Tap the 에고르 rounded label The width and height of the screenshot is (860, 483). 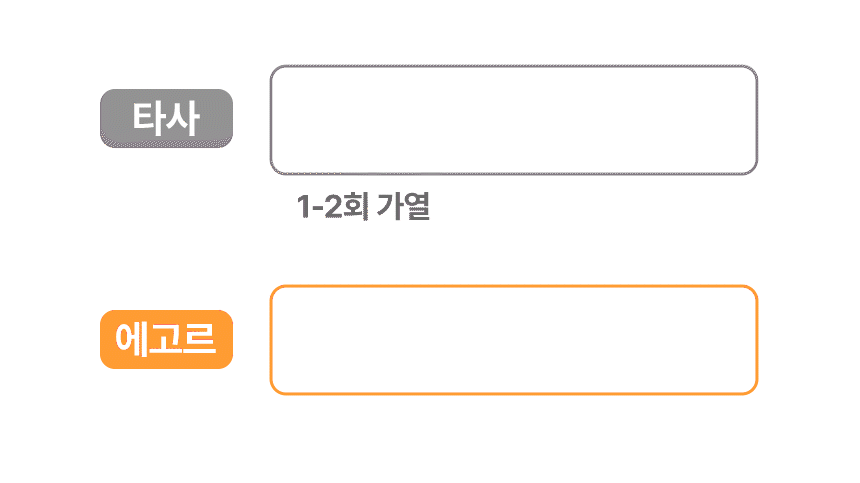pos(166,339)
